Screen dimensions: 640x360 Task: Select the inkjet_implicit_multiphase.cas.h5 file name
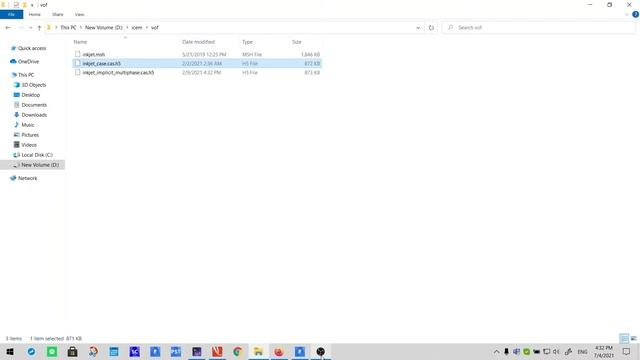118,72
